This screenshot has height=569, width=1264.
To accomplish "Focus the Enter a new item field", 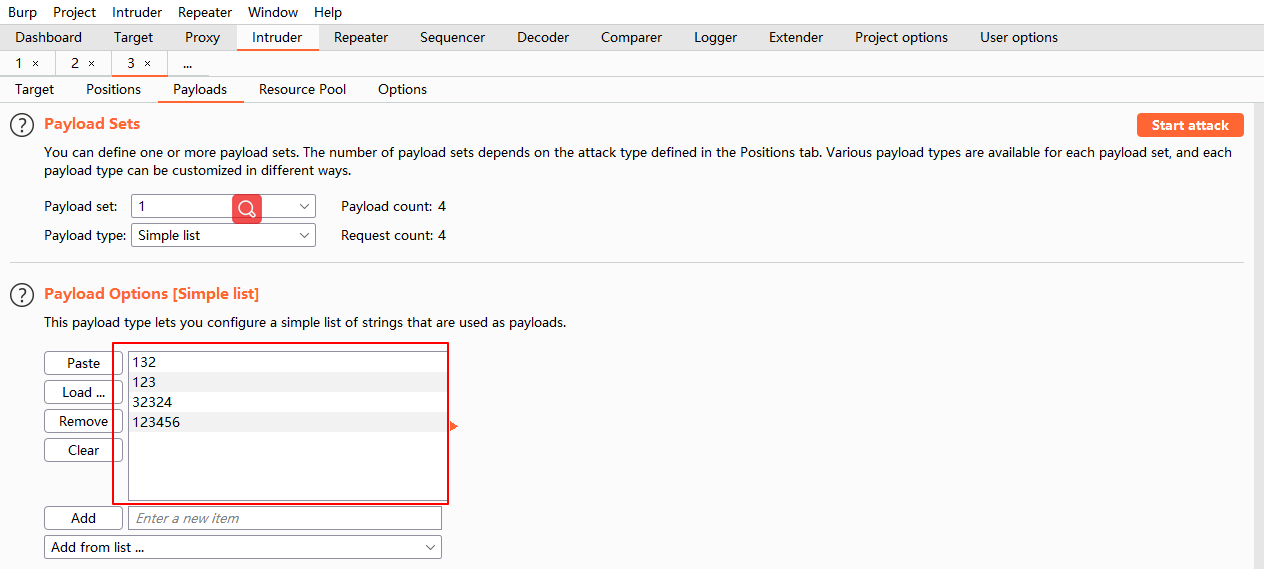I will point(285,518).
